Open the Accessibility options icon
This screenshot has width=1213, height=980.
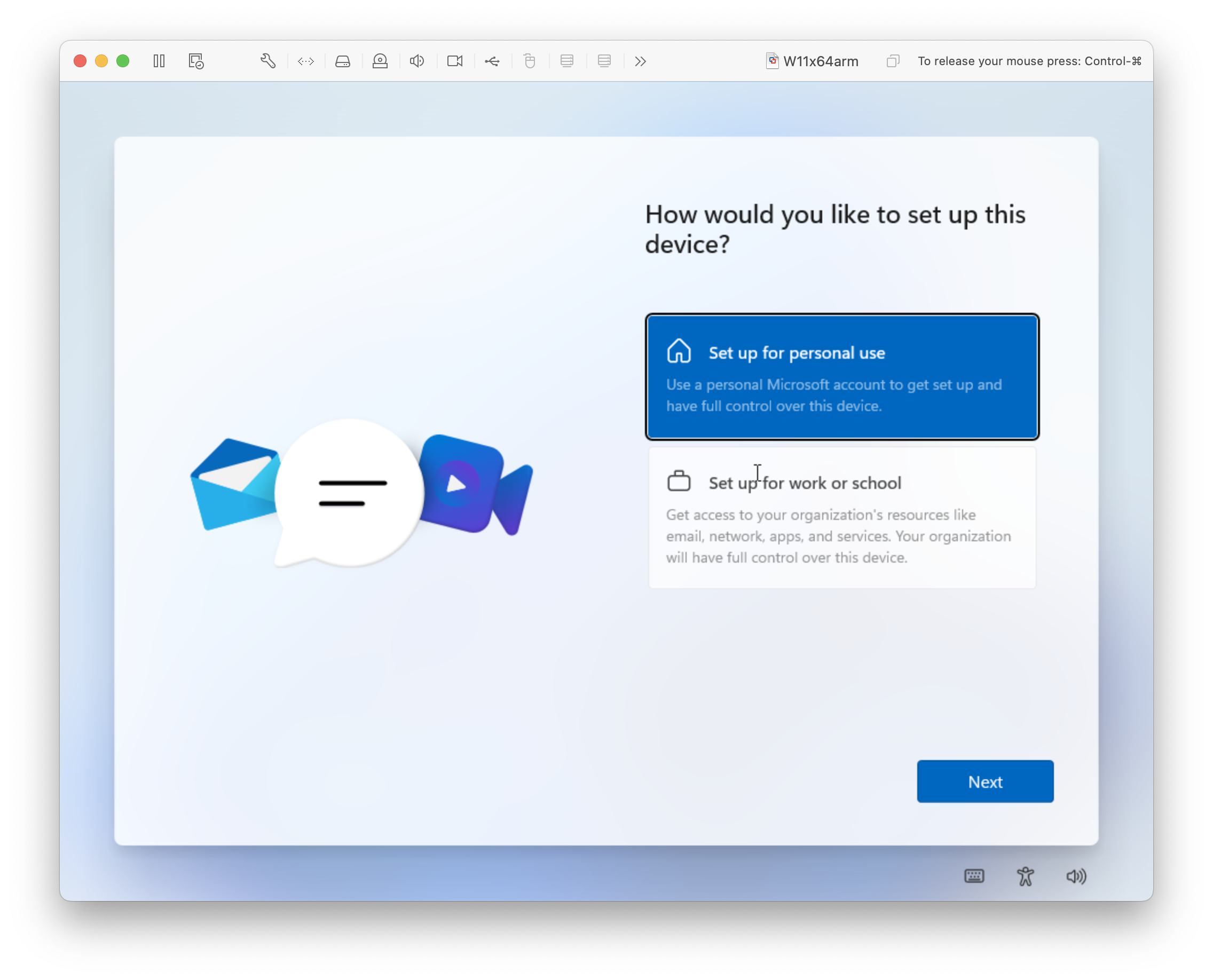tap(1025, 875)
